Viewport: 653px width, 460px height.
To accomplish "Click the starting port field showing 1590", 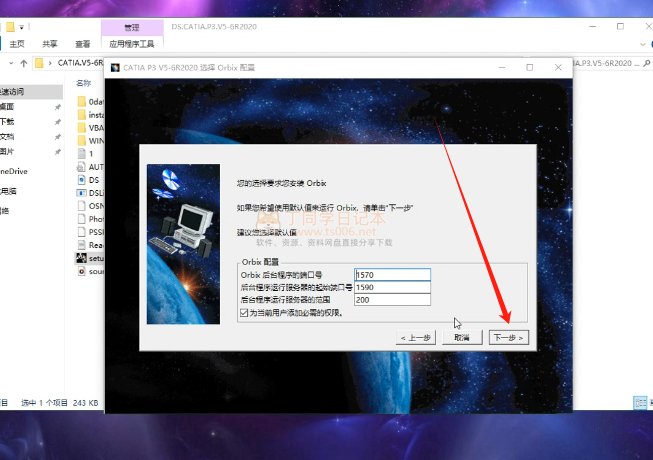I will [x=392, y=287].
